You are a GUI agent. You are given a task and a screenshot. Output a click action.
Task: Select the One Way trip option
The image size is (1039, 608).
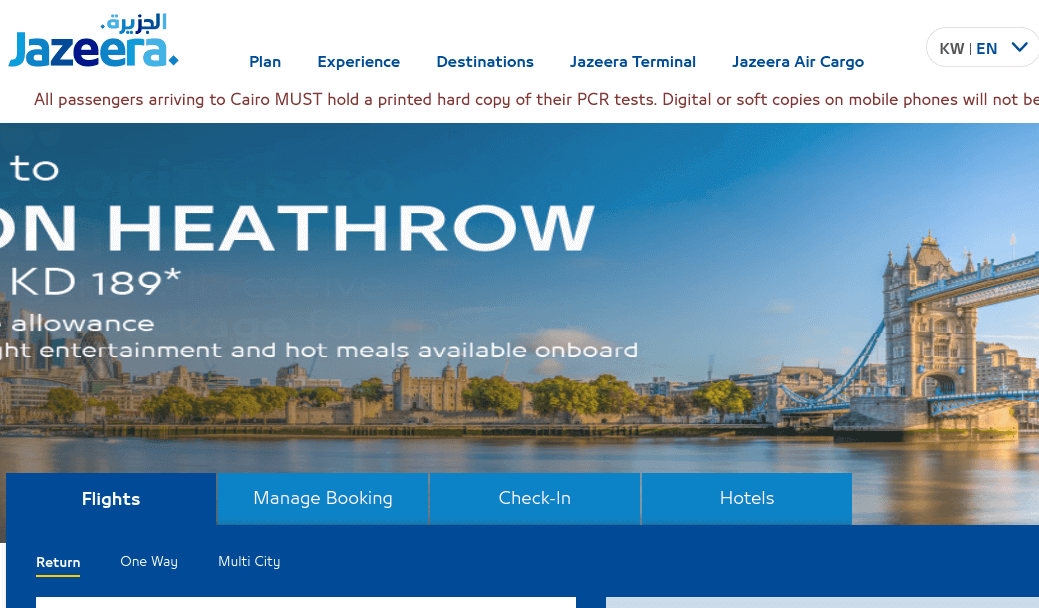pyautogui.click(x=149, y=562)
